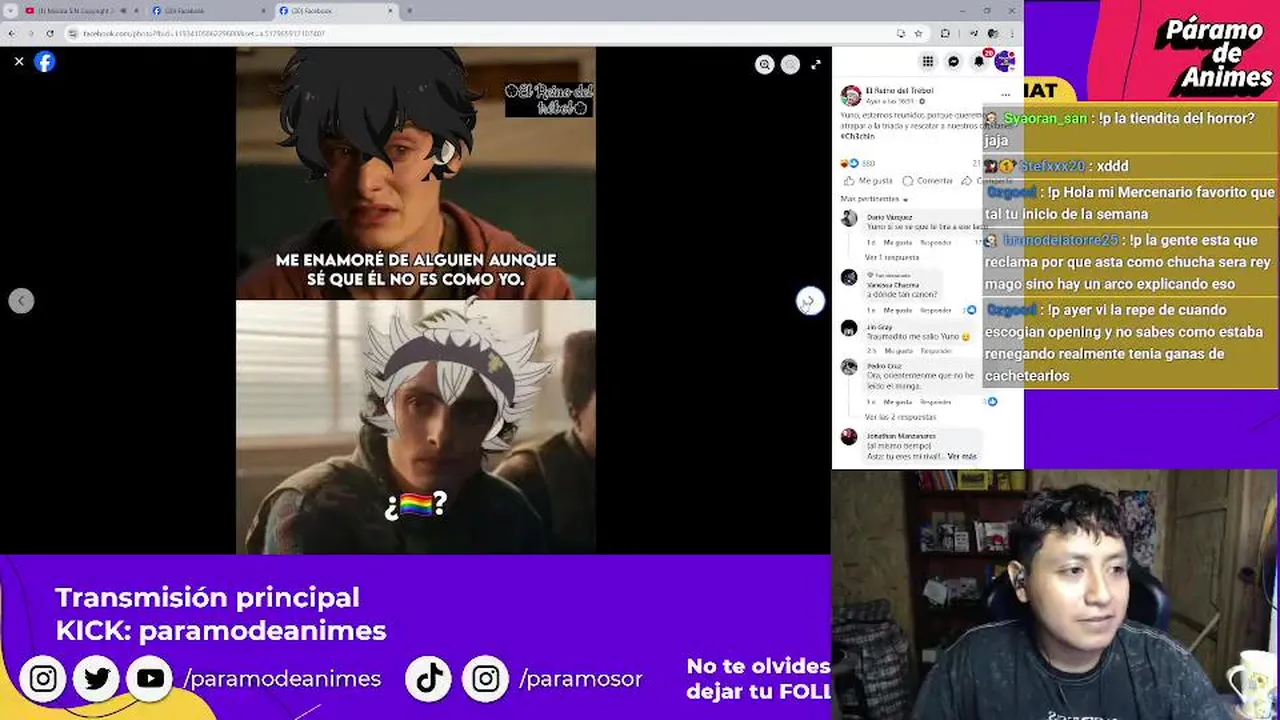Click the browser address bar URL
This screenshot has height=720, width=1280.
click(x=204, y=33)
